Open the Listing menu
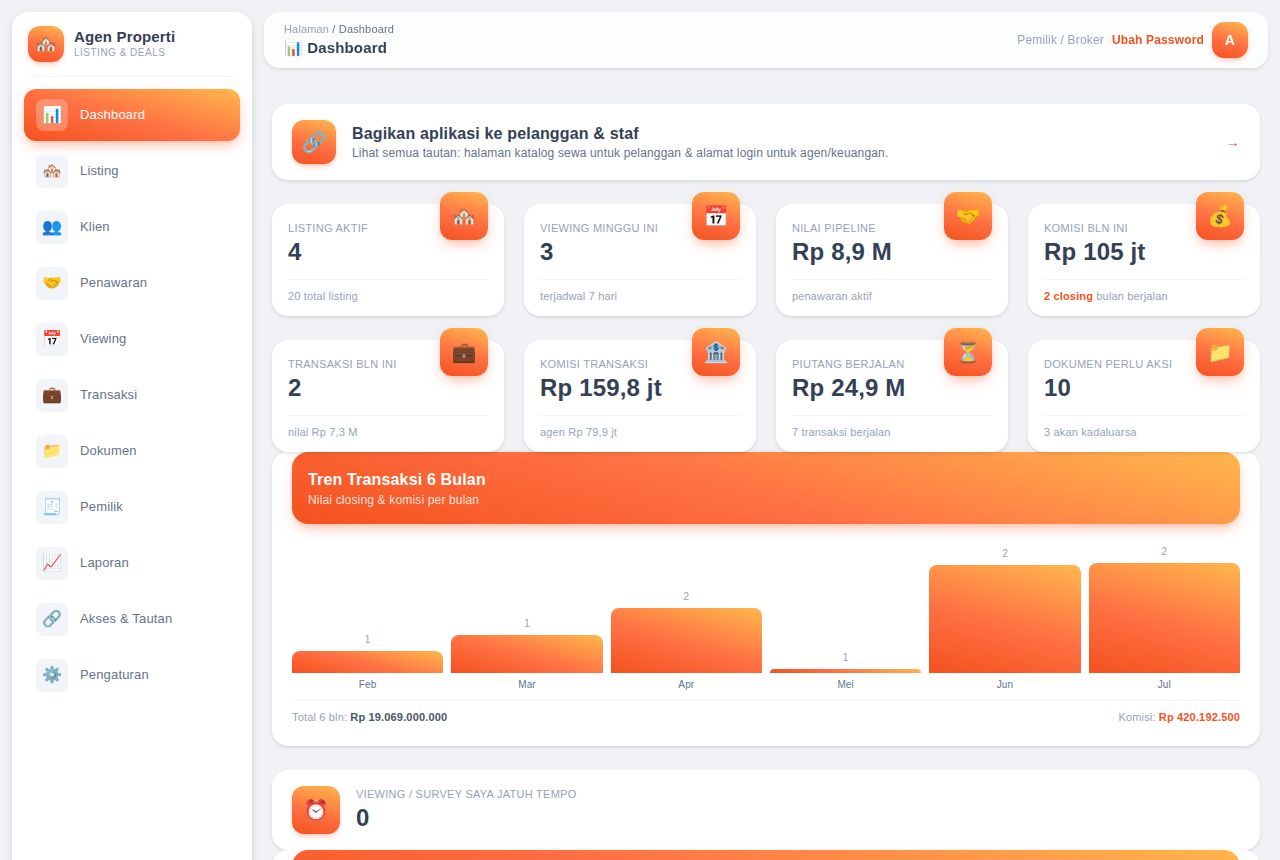Image resolution: width=1280 pixels, height=860 pixels. (132, 171)
